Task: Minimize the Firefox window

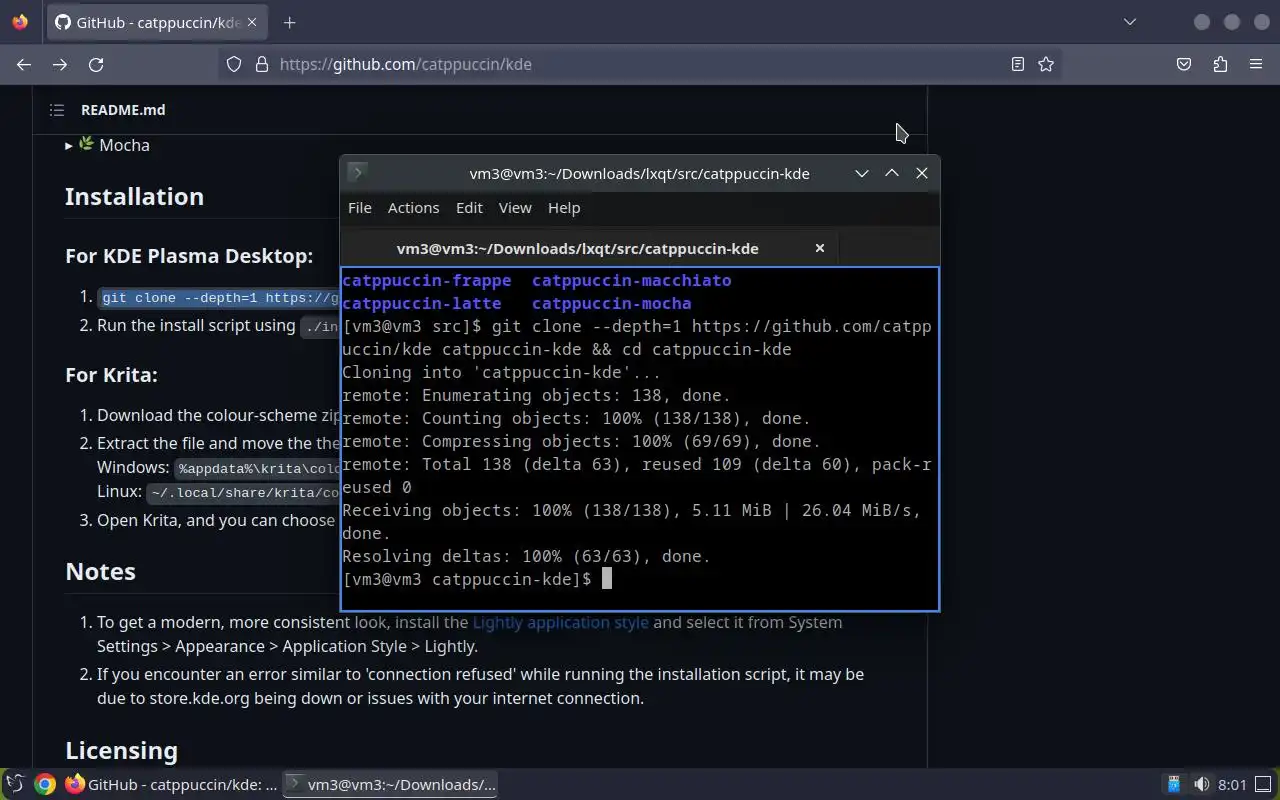Action: coord(1202,22)
